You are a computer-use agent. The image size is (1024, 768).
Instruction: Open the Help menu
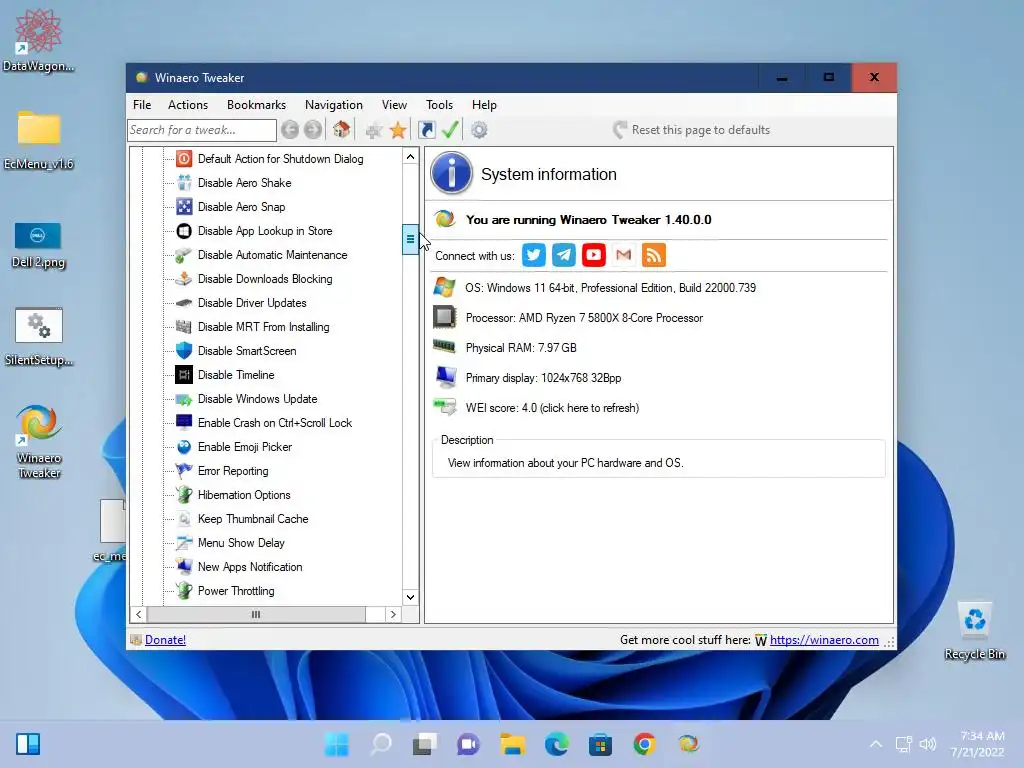pos(484,104)
